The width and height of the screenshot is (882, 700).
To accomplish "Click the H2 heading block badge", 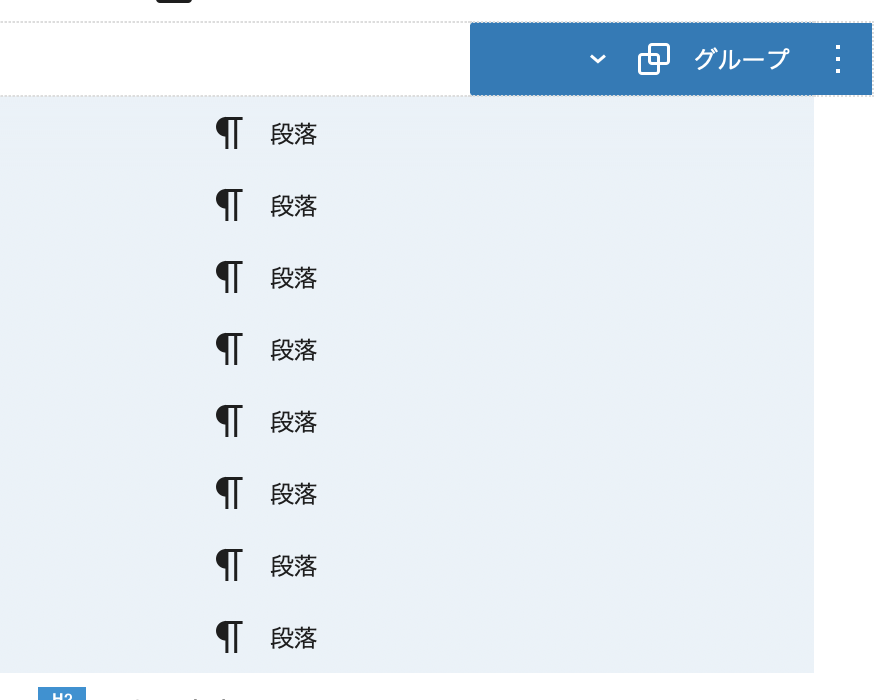I will (x=62, y=694).
